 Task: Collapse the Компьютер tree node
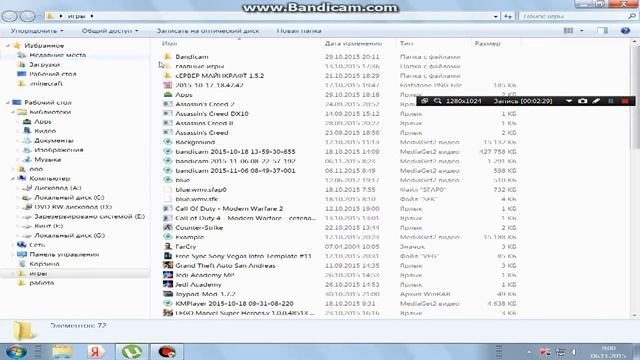point(13,178)
